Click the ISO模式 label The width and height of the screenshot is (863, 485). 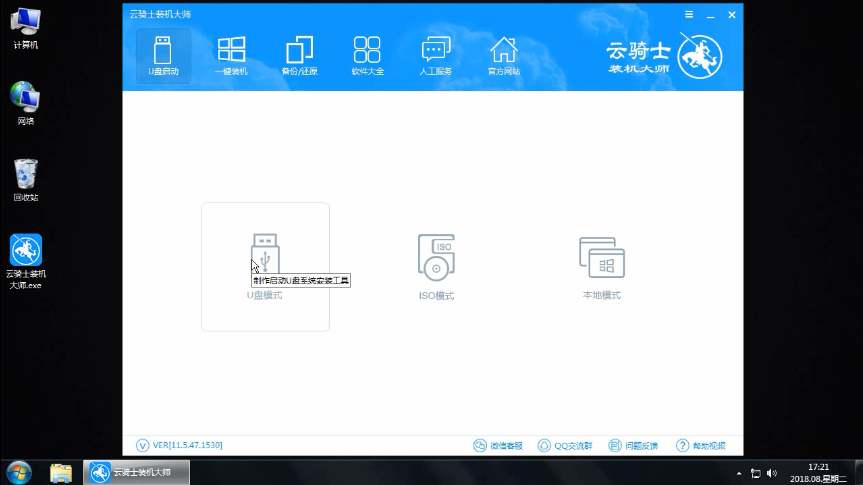coord(436,296)
